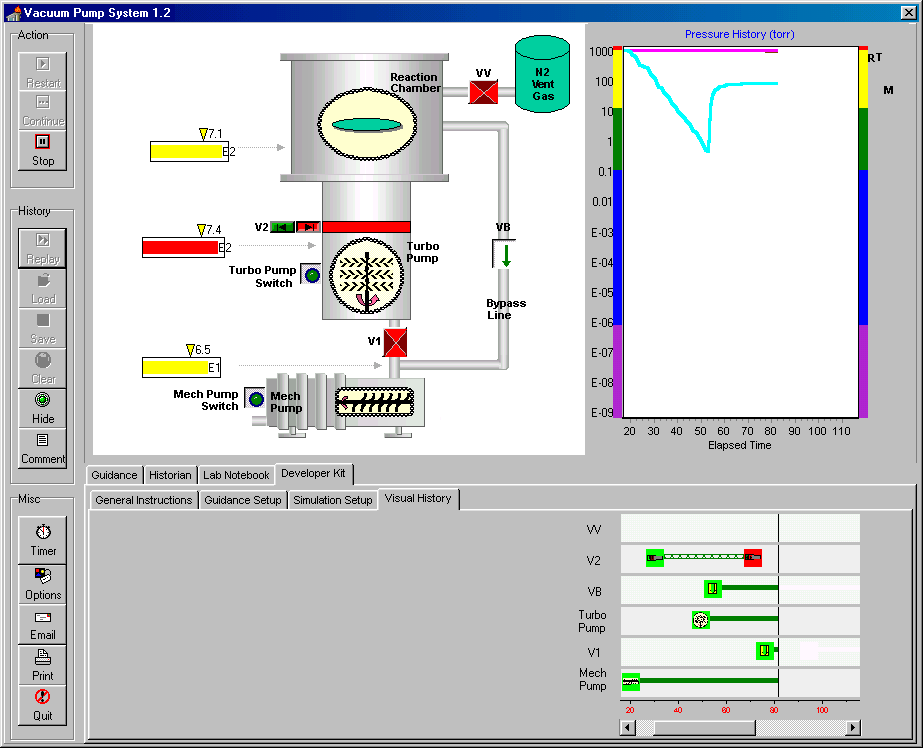Click the V2 open green arrow button
This screenshot has width=923, height=748.
[x=283, y=227]
